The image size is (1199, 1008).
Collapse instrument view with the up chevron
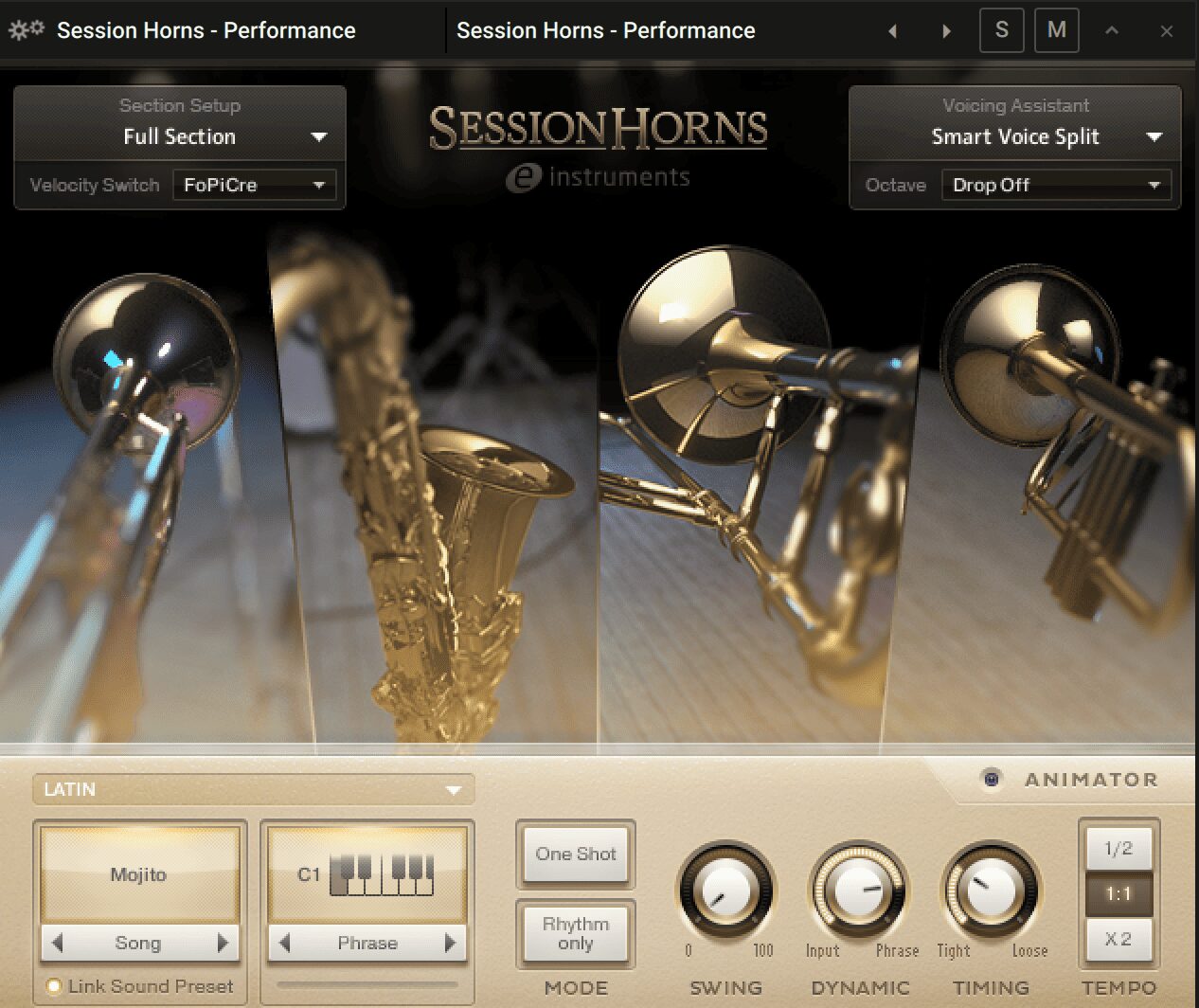(x=1112, y=31)
